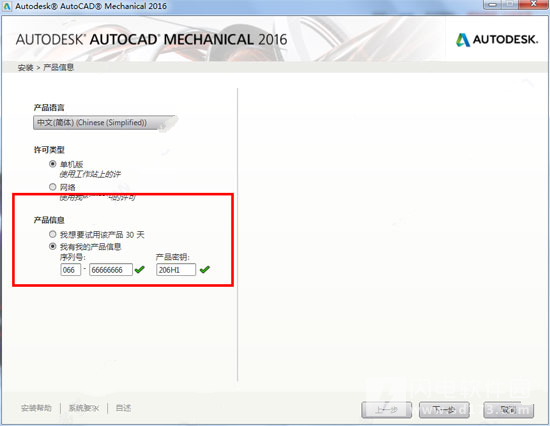Click the AutoCAD icon in the title bar
The width and height of the screenshot is (550, 426).
click(7, 6)
